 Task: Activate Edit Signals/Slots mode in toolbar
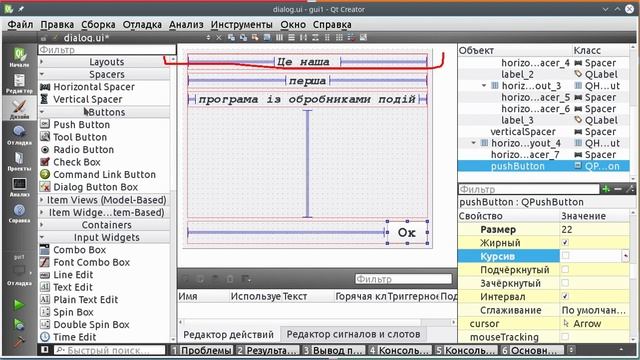[243, 38]
